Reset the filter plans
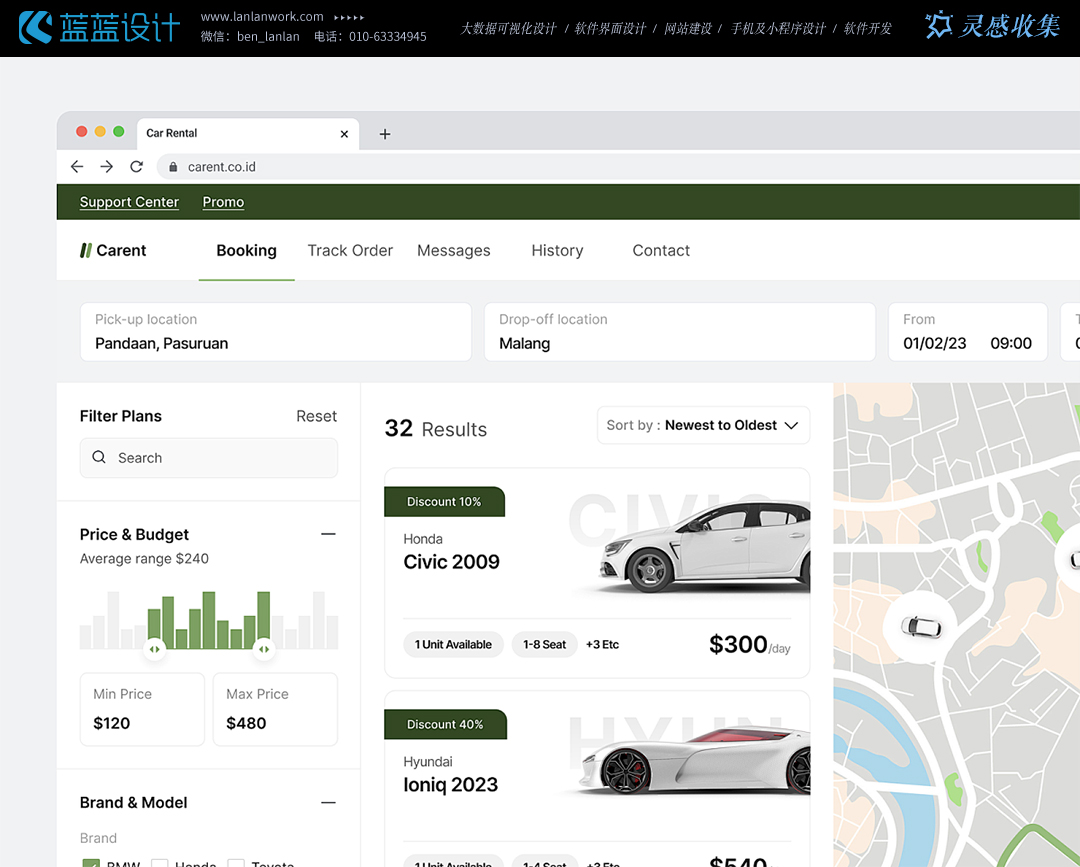The image size is (1080, 867). pyautogui.click(x=316, y=416)
